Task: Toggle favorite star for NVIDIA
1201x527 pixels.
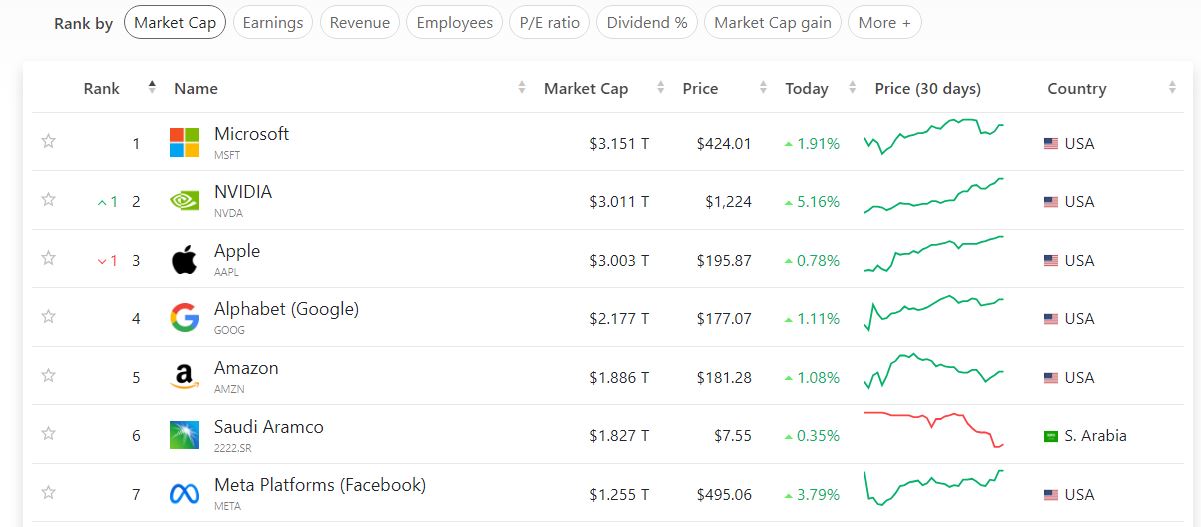Action: [x=48, y=200]
